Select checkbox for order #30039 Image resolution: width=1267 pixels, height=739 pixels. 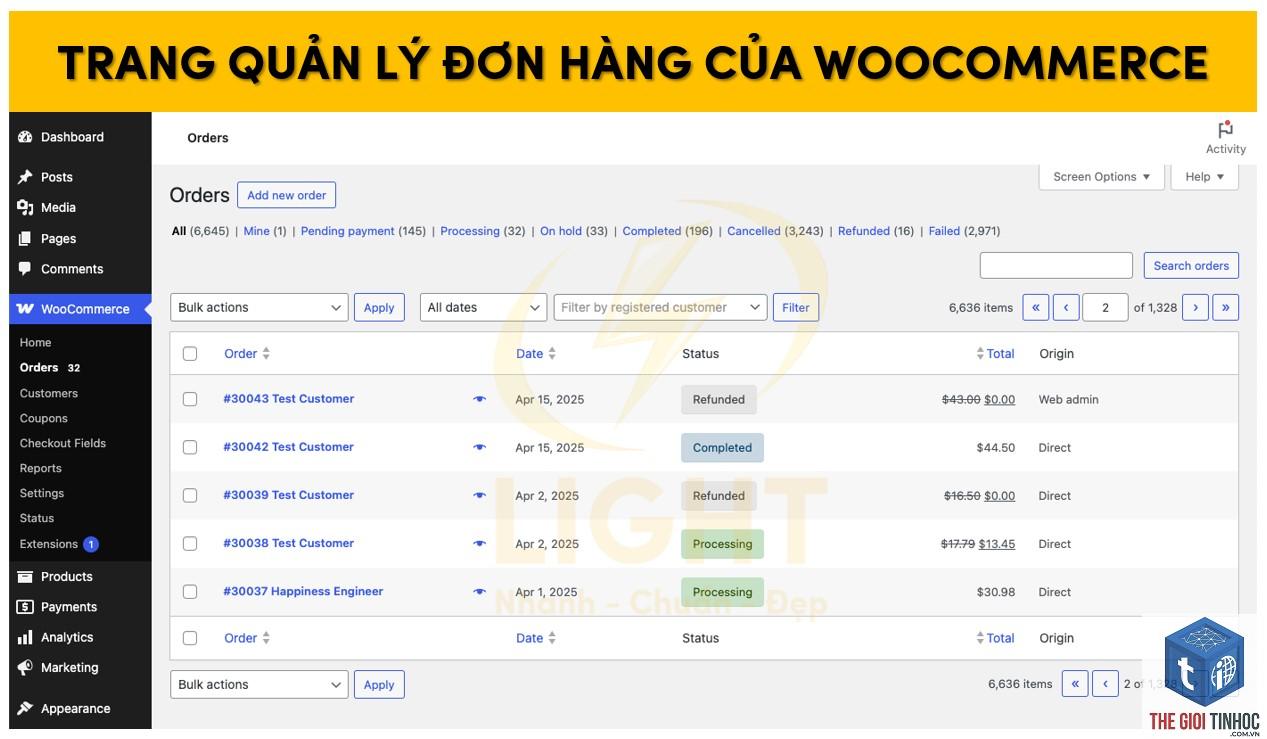[x=190, y=495]
